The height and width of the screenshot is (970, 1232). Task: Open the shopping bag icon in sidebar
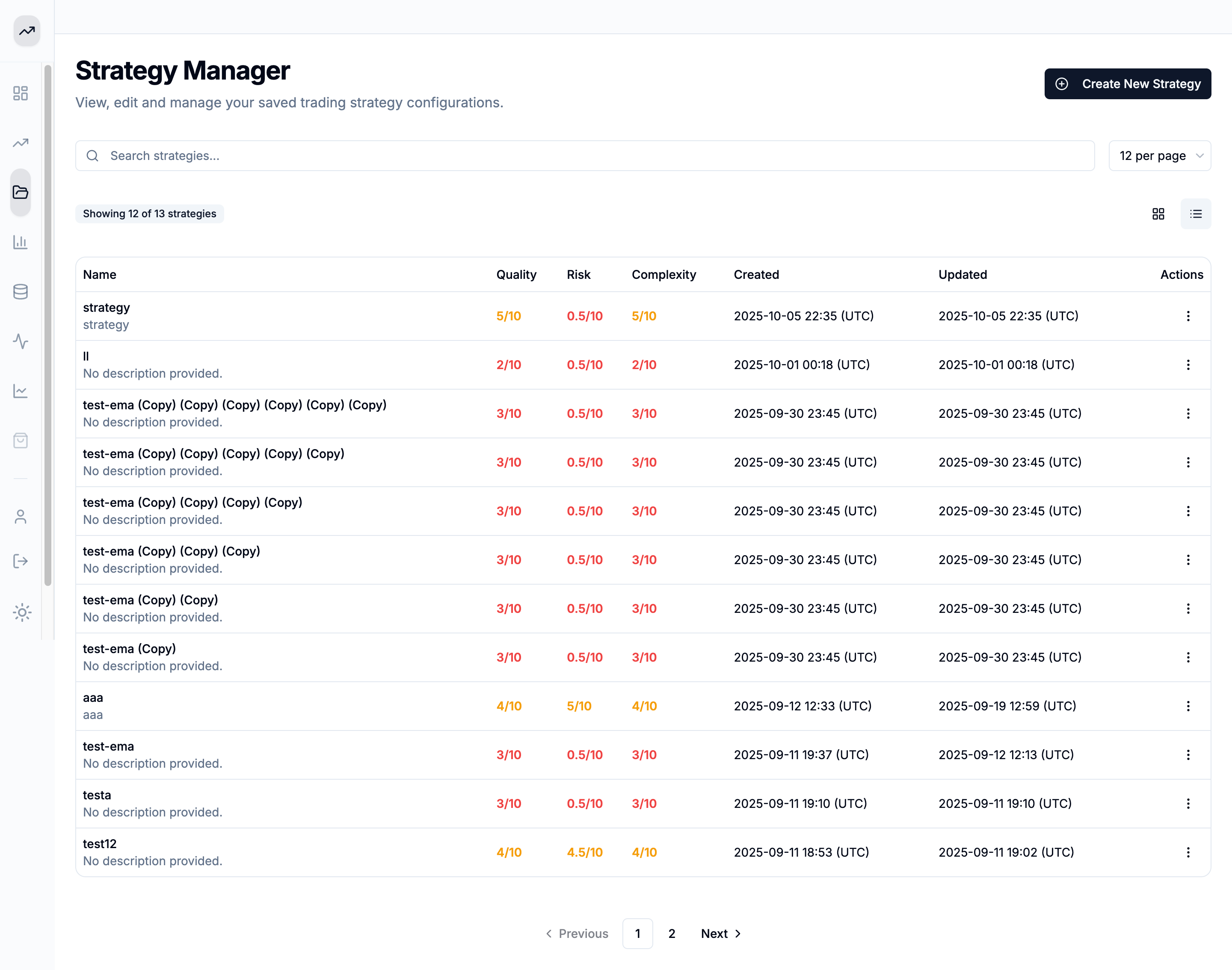[21, 441]
